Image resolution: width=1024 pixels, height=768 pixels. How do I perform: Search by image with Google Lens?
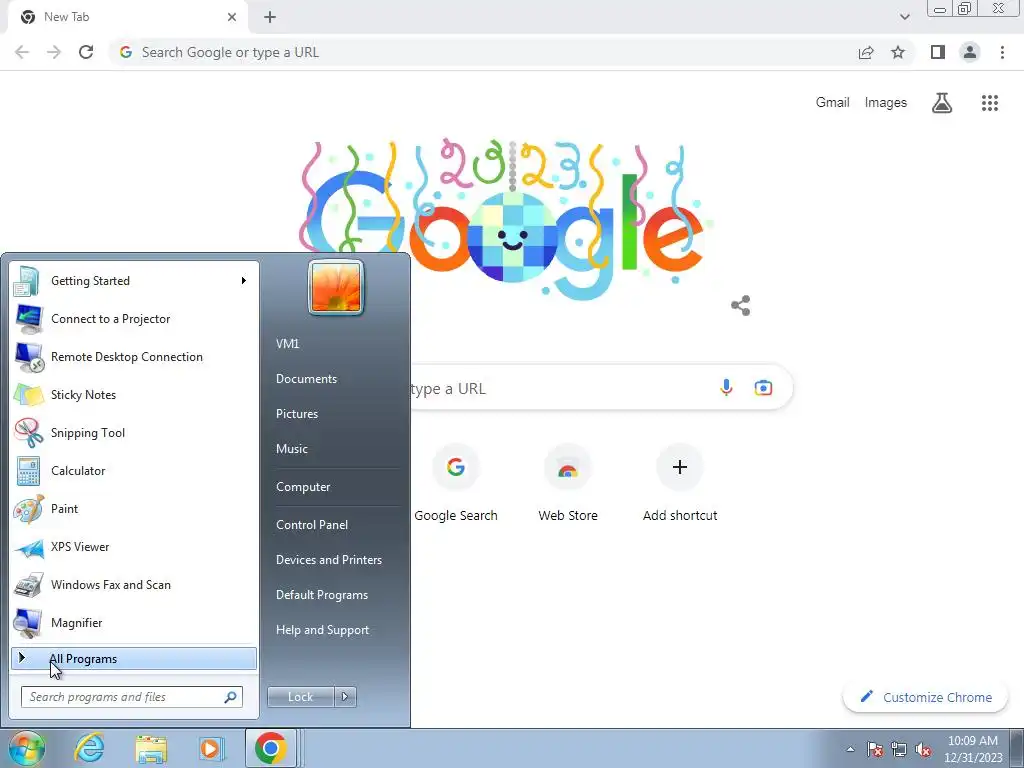[763, 388]
